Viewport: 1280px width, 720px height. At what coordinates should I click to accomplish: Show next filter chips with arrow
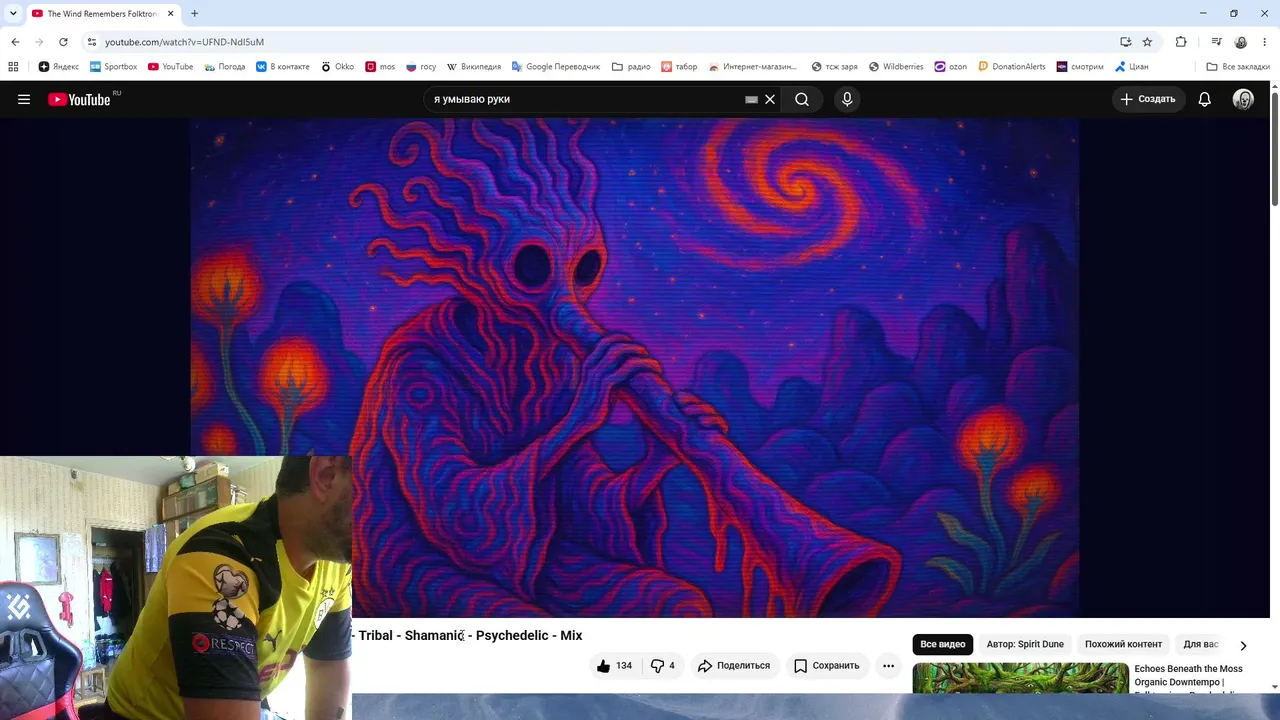(x=1243, y=645)
